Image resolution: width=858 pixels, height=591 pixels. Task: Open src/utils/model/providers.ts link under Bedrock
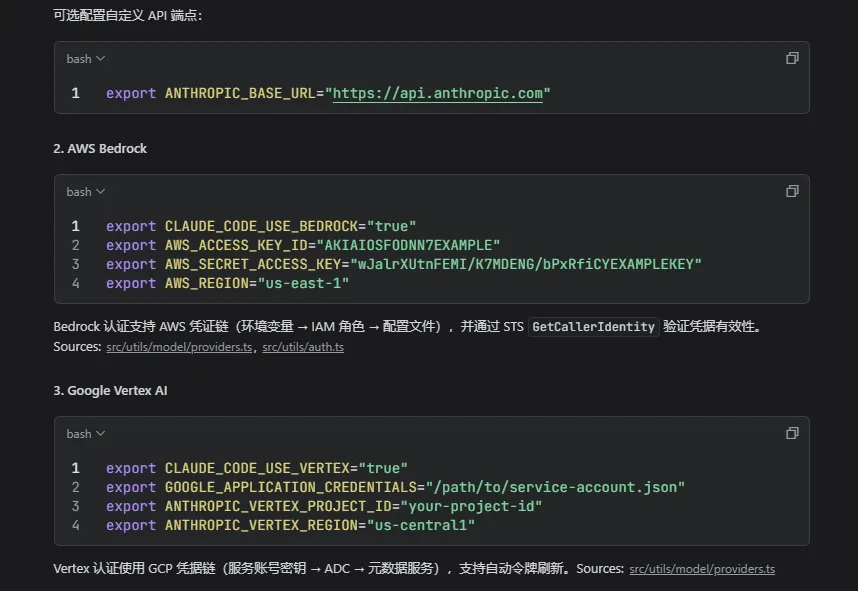pyautogui.click(x=179, y=347)
